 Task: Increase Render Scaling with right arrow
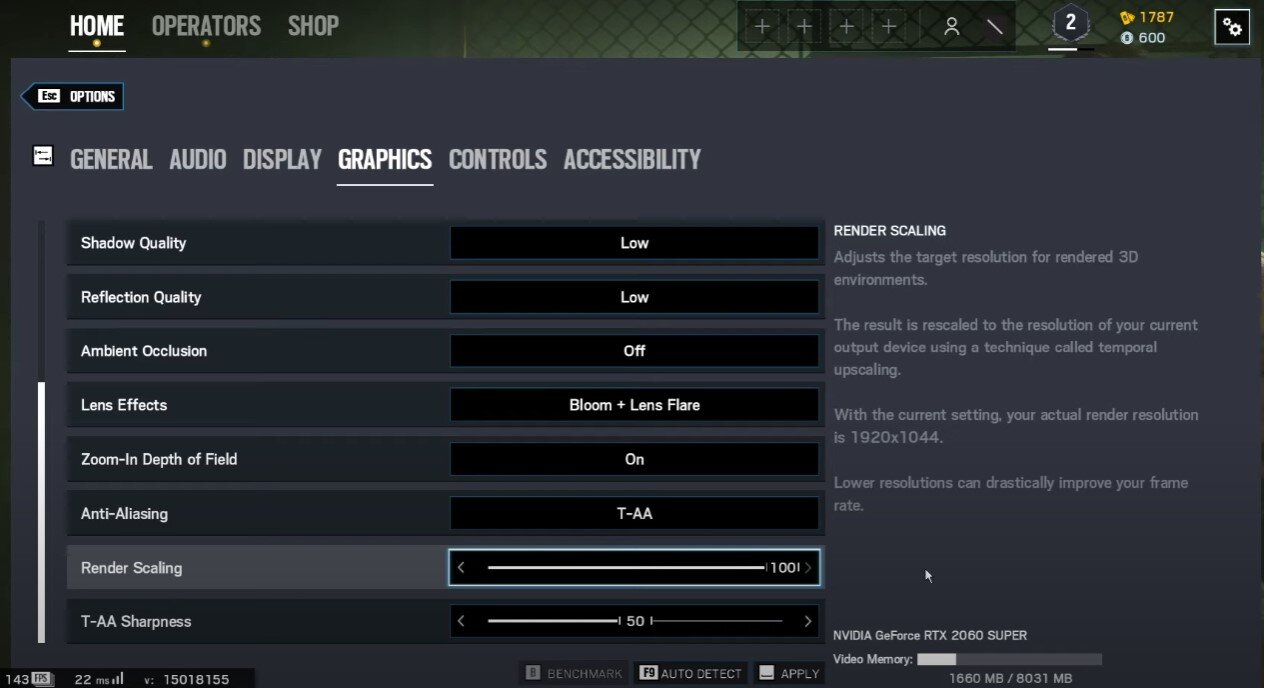808,567
